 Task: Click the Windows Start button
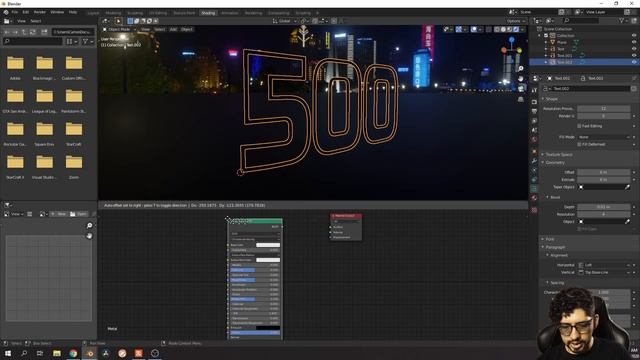(8, 353)
